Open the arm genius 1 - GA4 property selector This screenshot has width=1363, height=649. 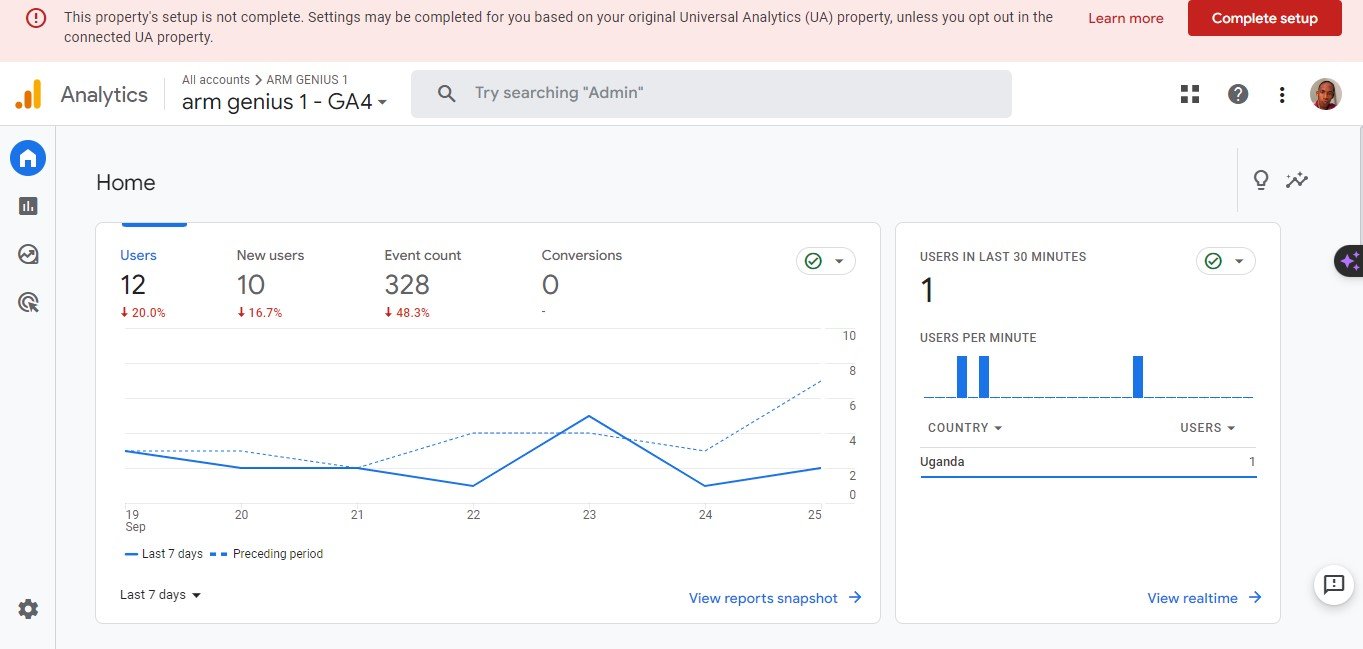tap(284, 102)
